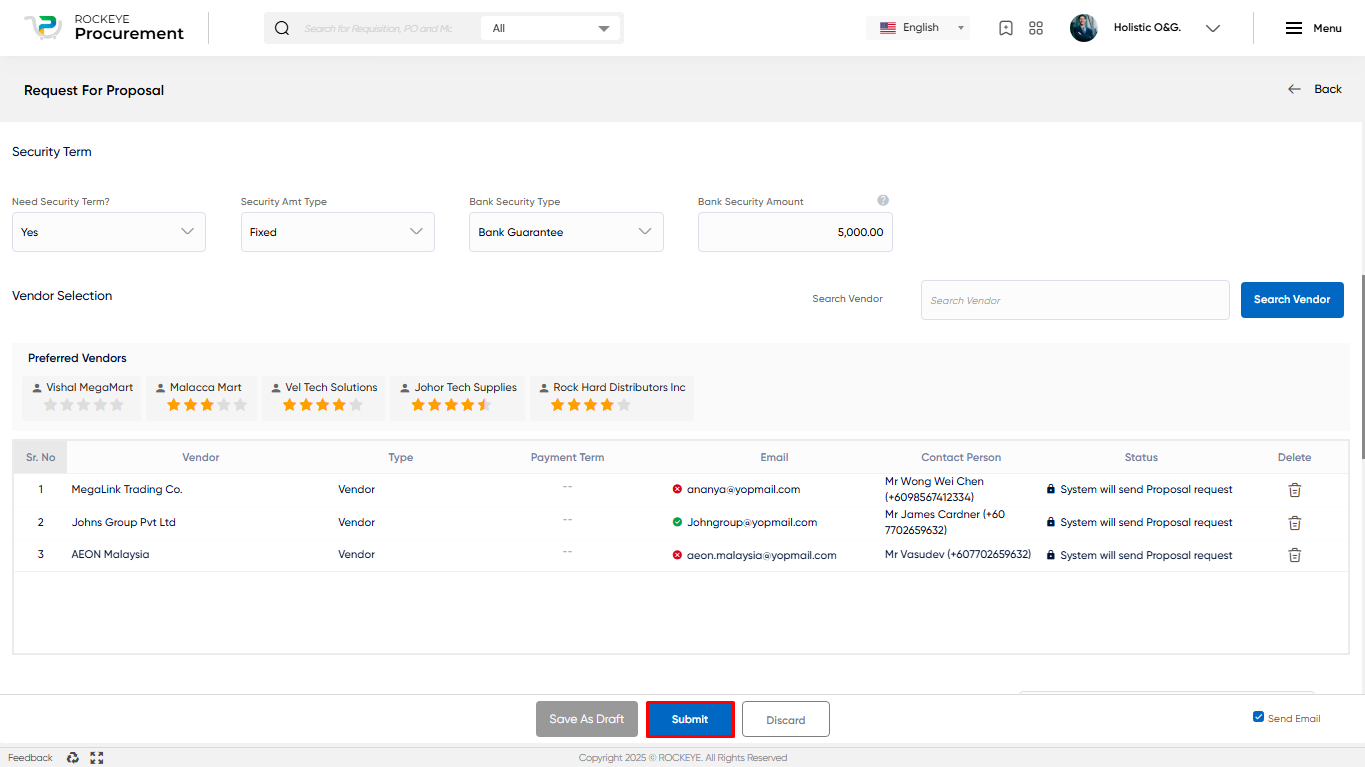Click the global search input box

pyautogui.click(x=378, y=28)
